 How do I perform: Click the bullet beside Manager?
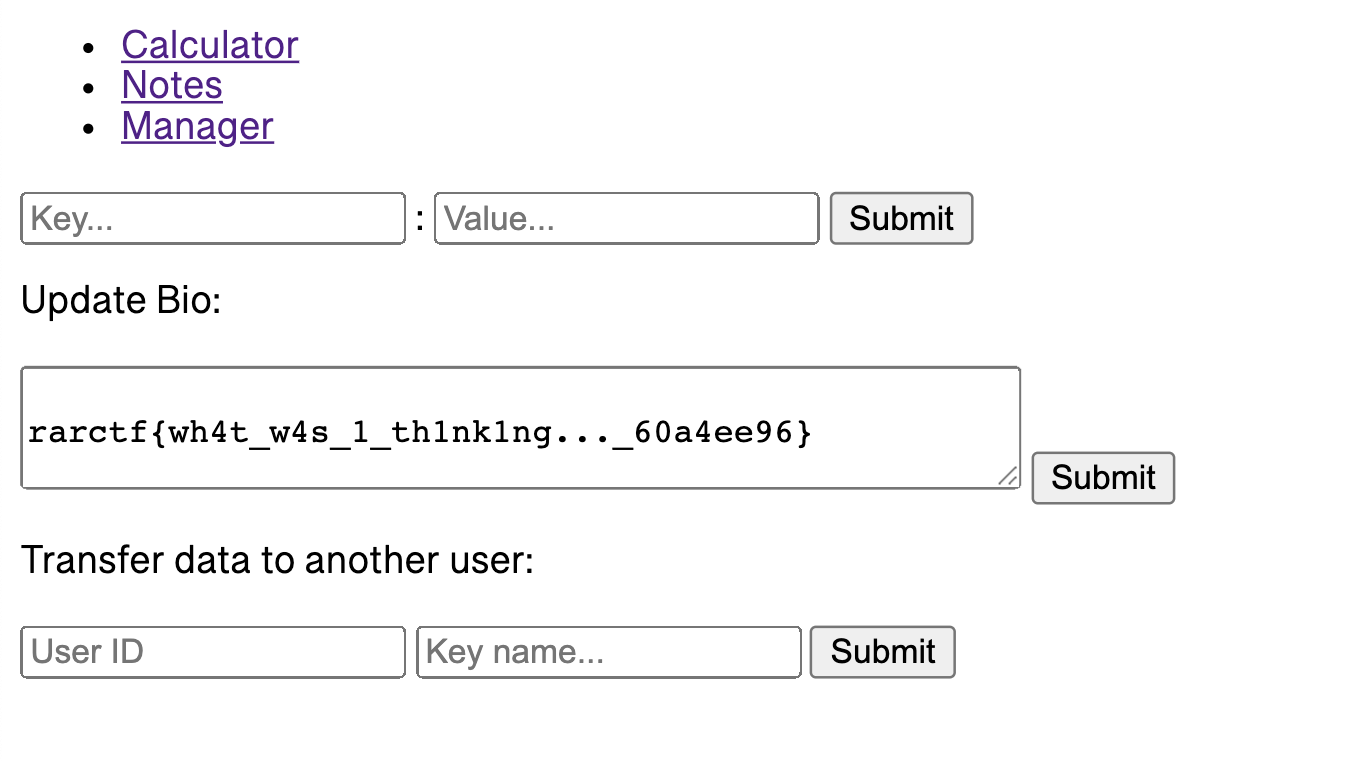[90, 129]
